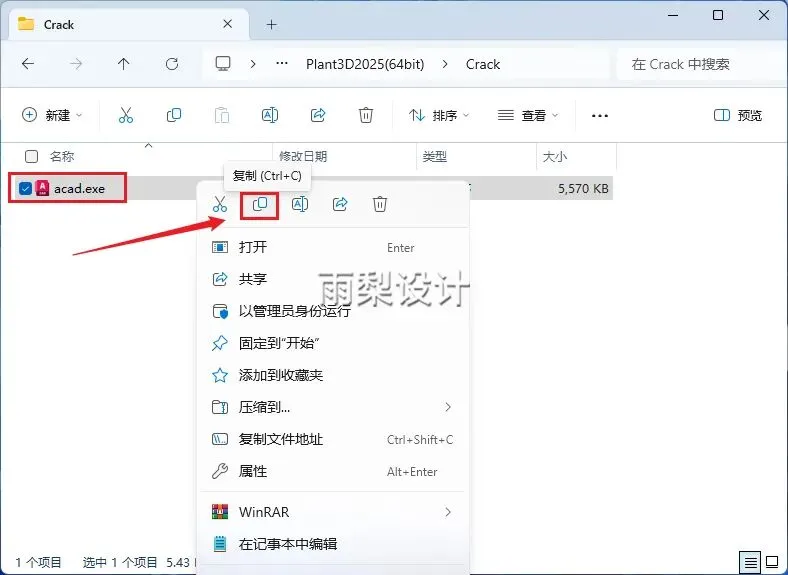Delete via the context menu trash icon
The image size is (788, 575).
tap(380, 204)
